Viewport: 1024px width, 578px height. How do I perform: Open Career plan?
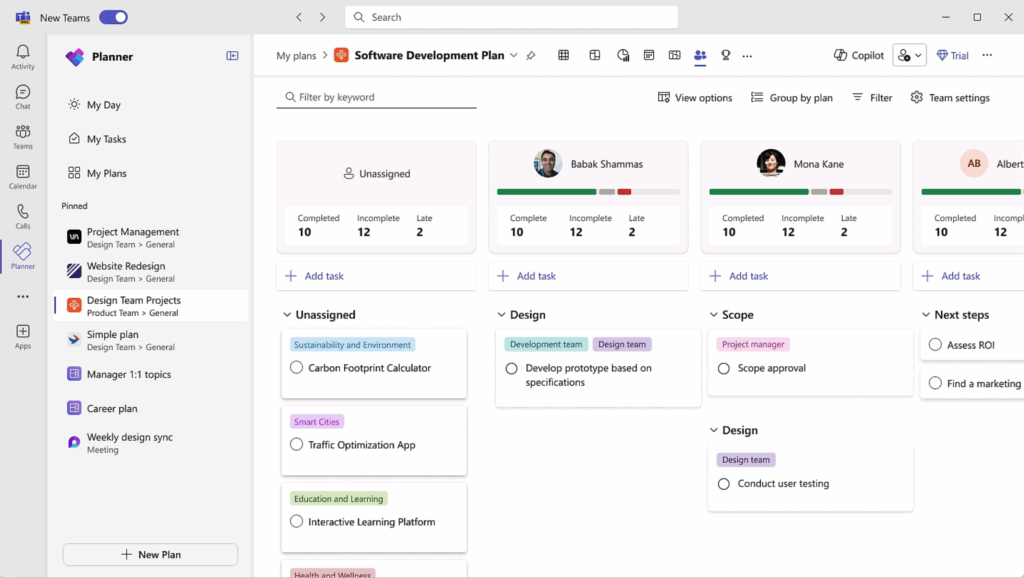pyautogui.click(x=150, y=408)
